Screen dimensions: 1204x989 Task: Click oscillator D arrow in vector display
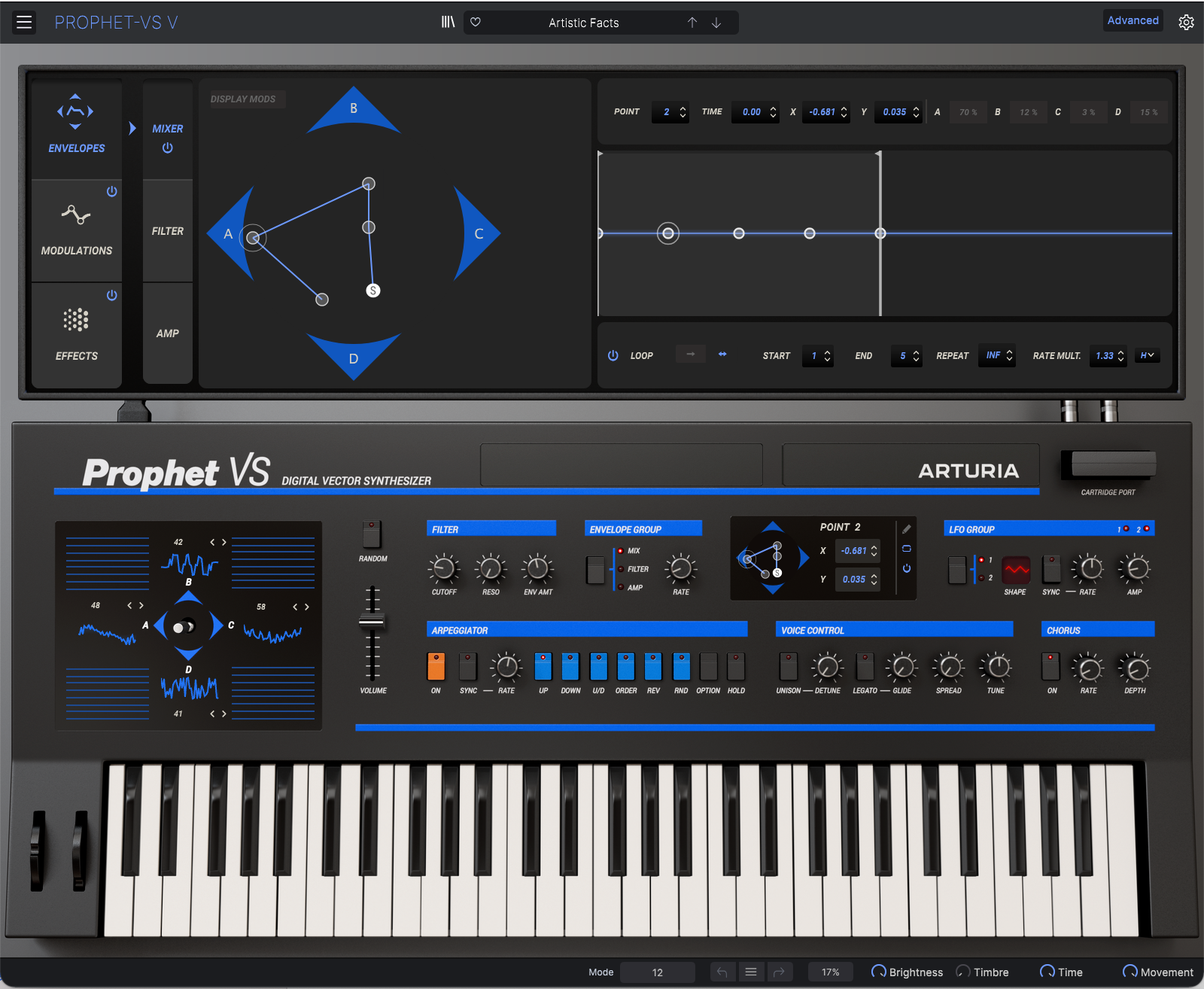pos(354,357)
